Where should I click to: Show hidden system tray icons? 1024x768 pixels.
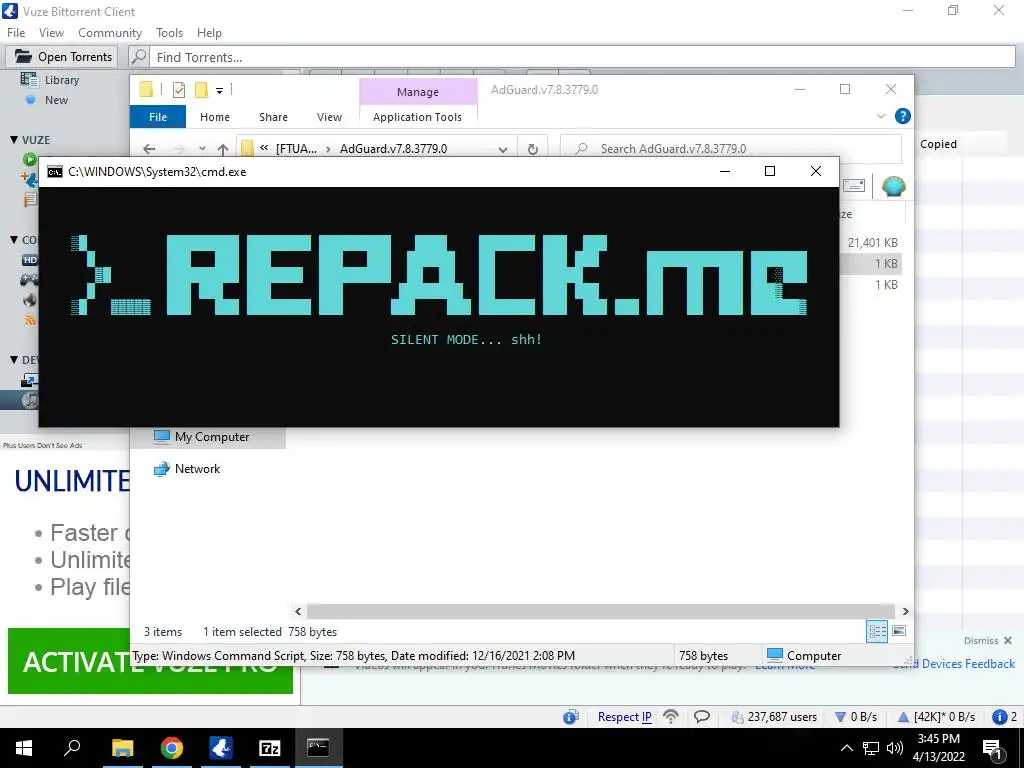846,748
